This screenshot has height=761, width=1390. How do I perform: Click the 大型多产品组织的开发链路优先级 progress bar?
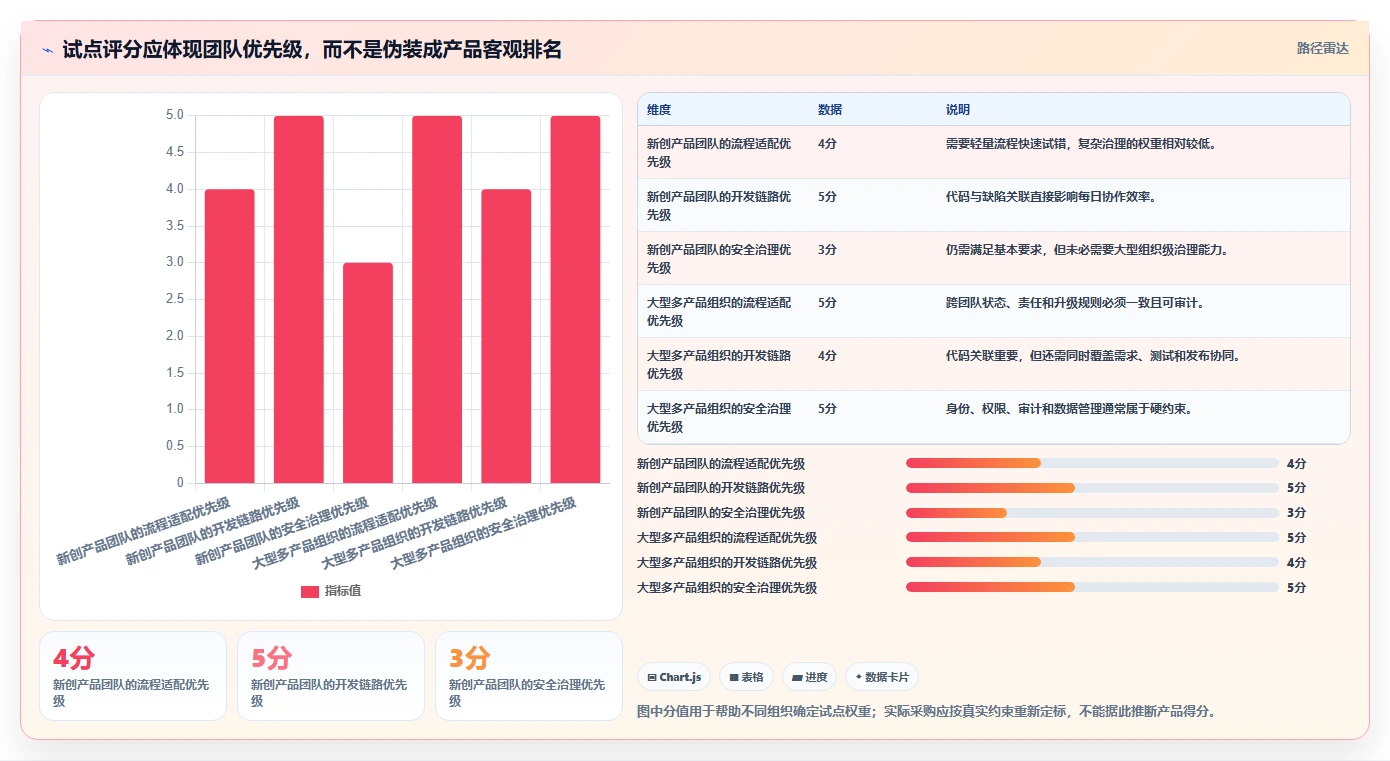pyautogui.click(x=1092, y=562)
